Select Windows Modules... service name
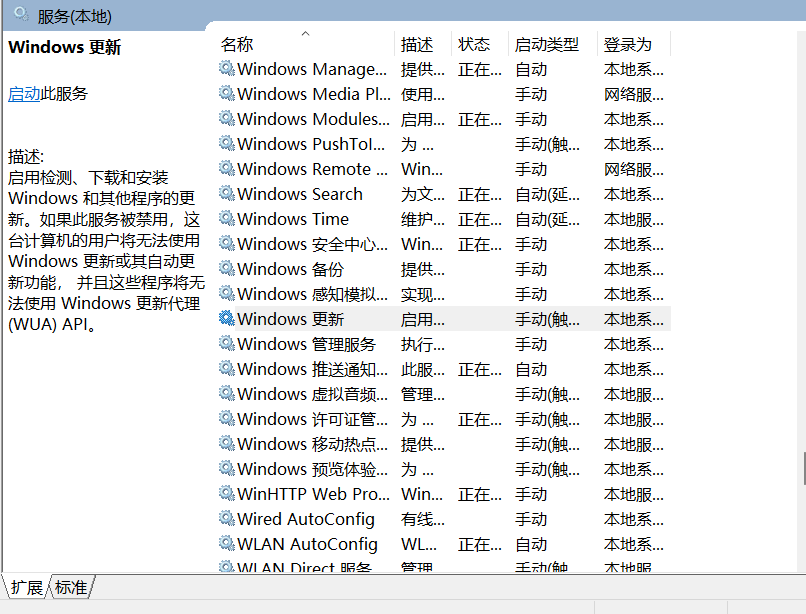The image size is (806, 614). 313,119
